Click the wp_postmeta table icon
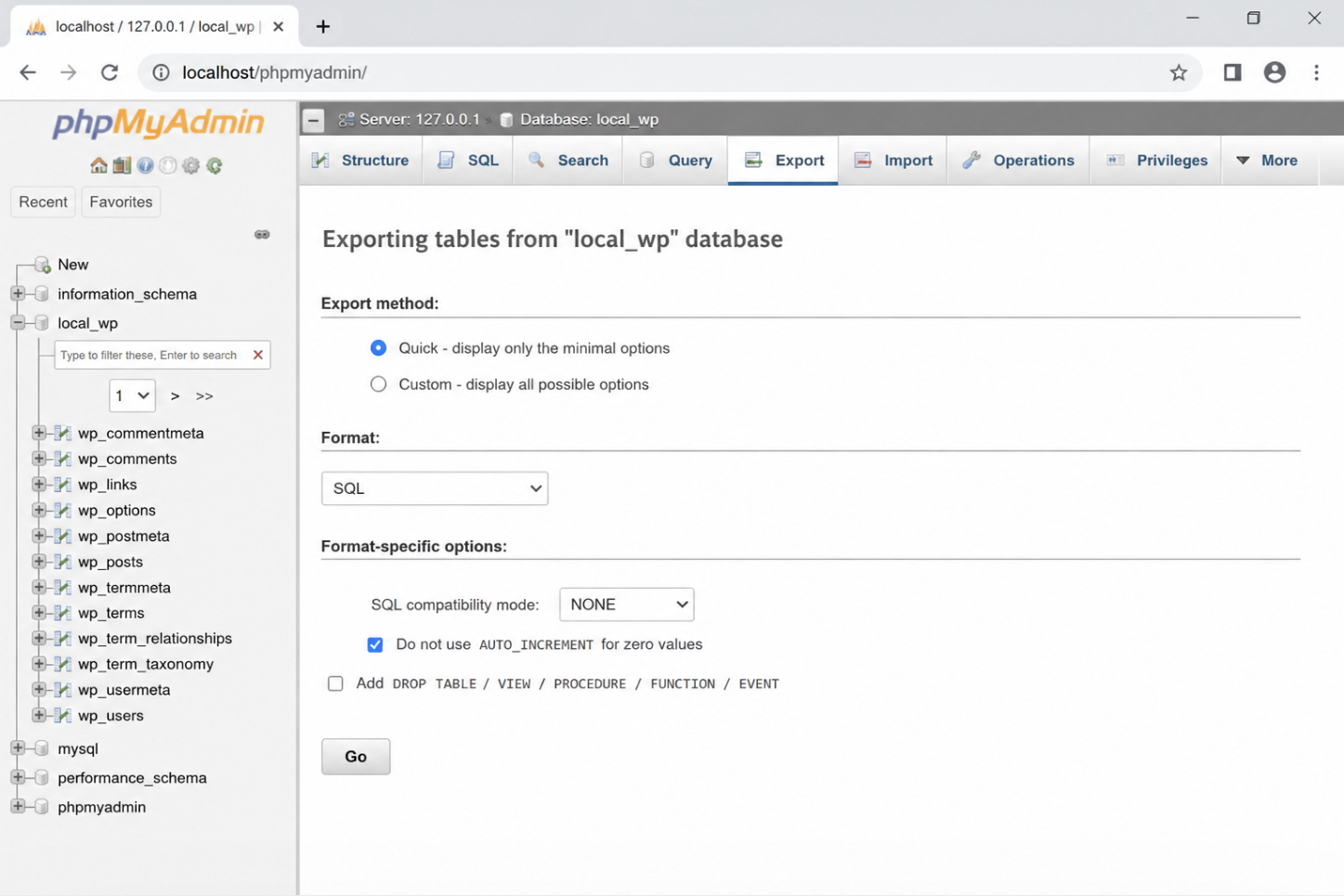 [63, 536]
